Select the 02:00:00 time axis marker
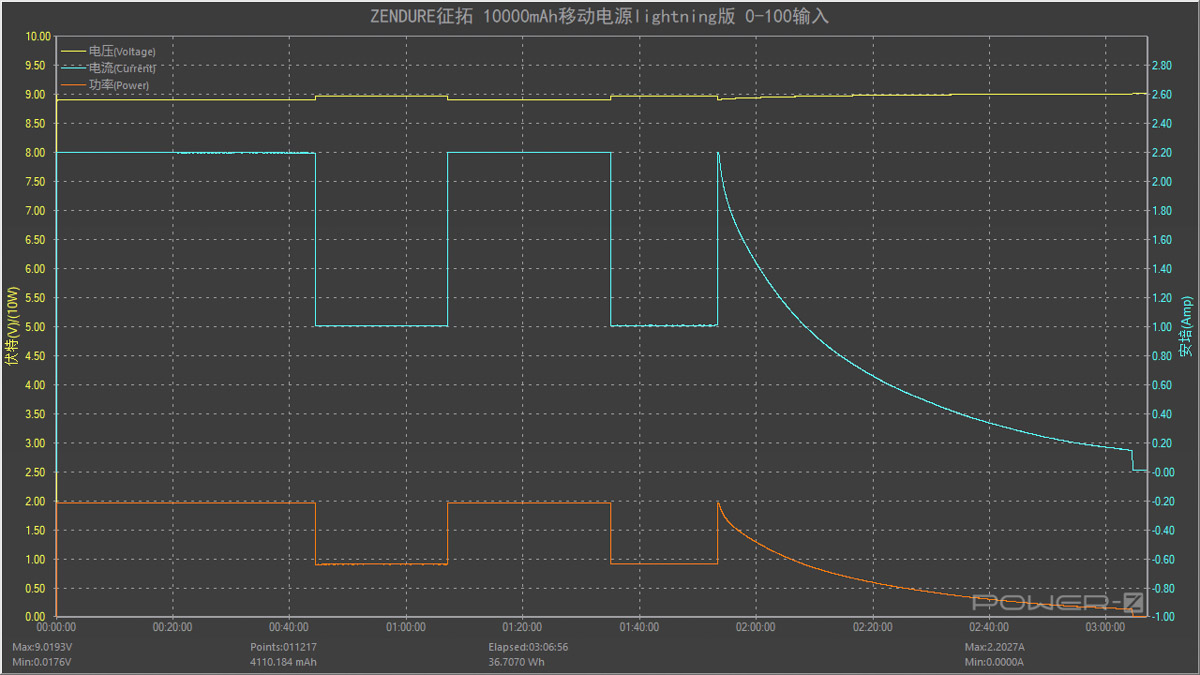Viewport: 1200px width, 675px height. 755,628
